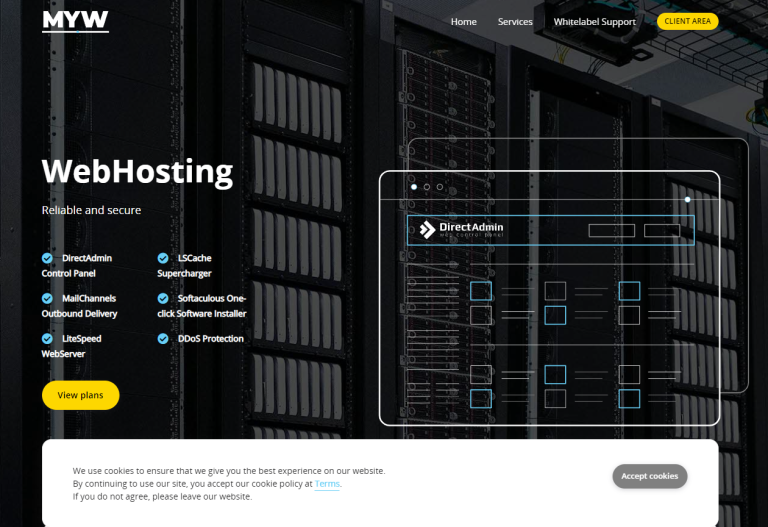Go to Whitelabel Support page
This screenshot has height=527, width=768.
pyautogui.click(x=594, y=22)
